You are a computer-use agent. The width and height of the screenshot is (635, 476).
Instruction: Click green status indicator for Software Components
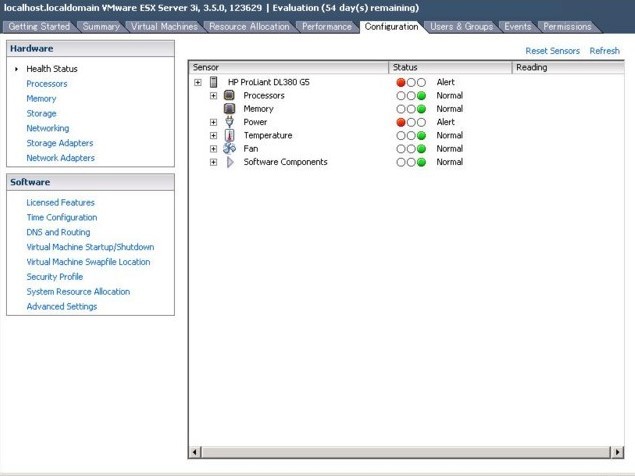421,162
